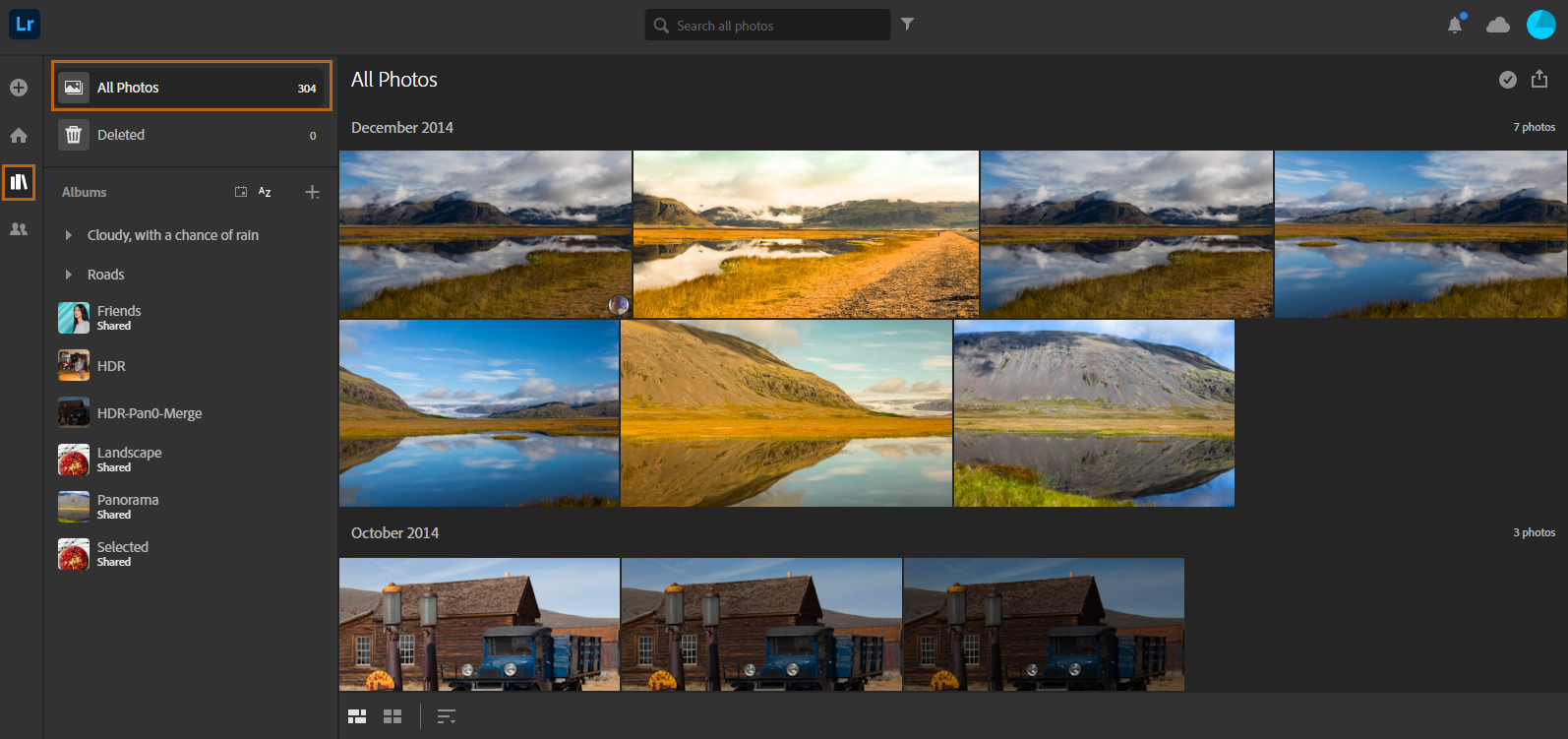Select first October 2014 truck photo

click(479, 625)
